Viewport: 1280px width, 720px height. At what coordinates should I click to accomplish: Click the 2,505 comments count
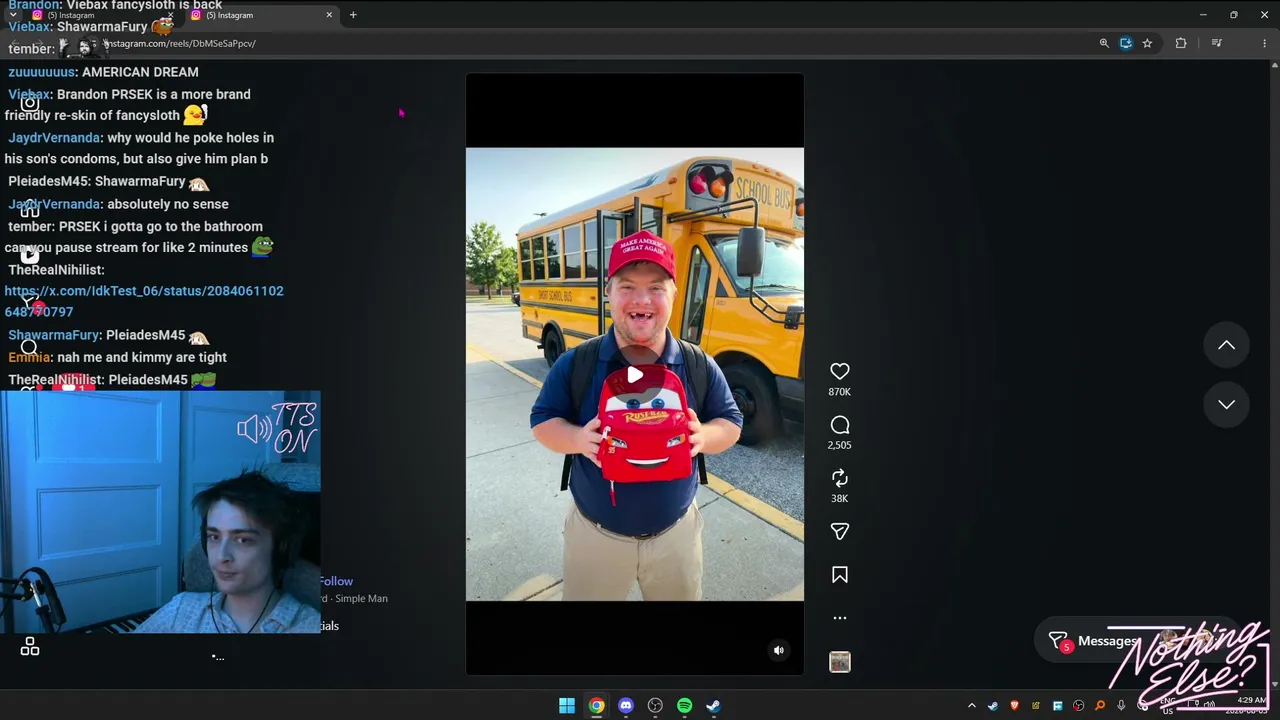coord(840,445)
